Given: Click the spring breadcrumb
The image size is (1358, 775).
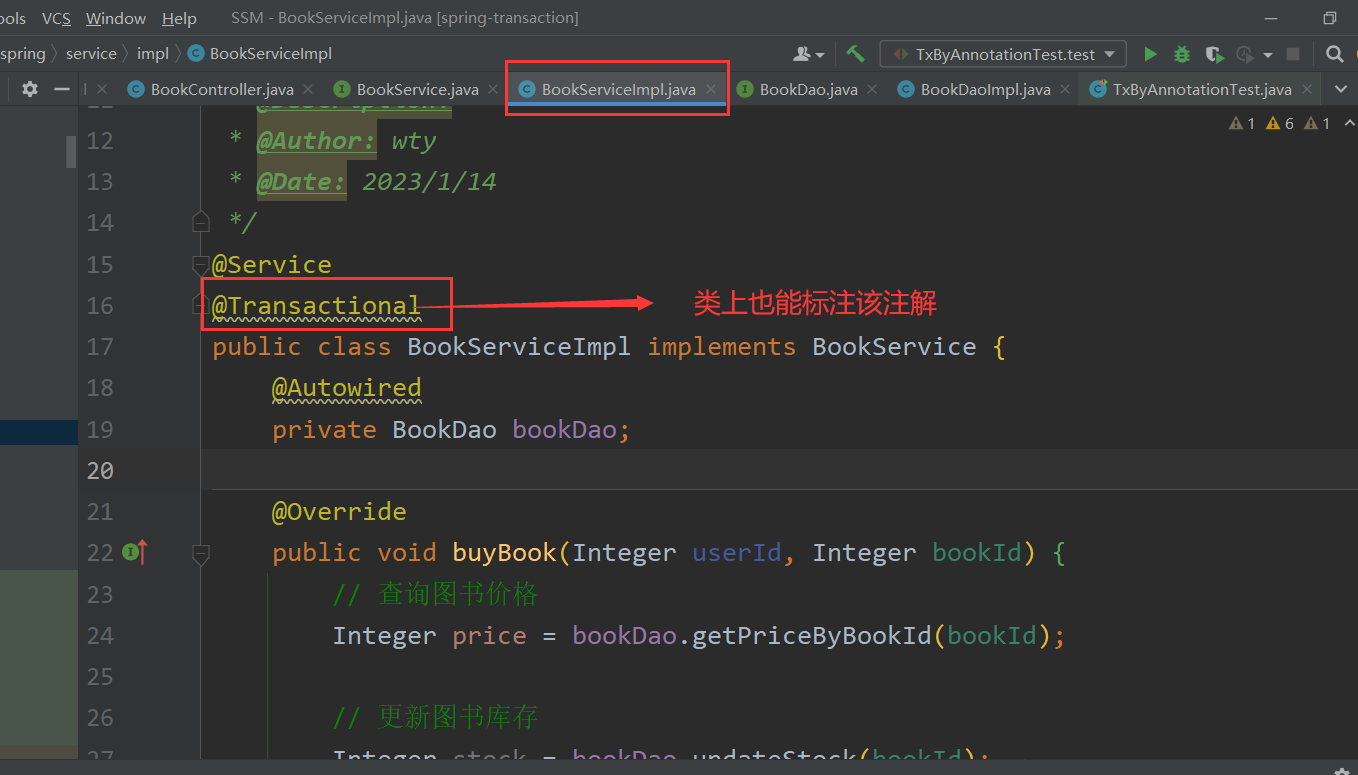Looking at the screenshot, I should pyautogui.click(x=23, y=54).
